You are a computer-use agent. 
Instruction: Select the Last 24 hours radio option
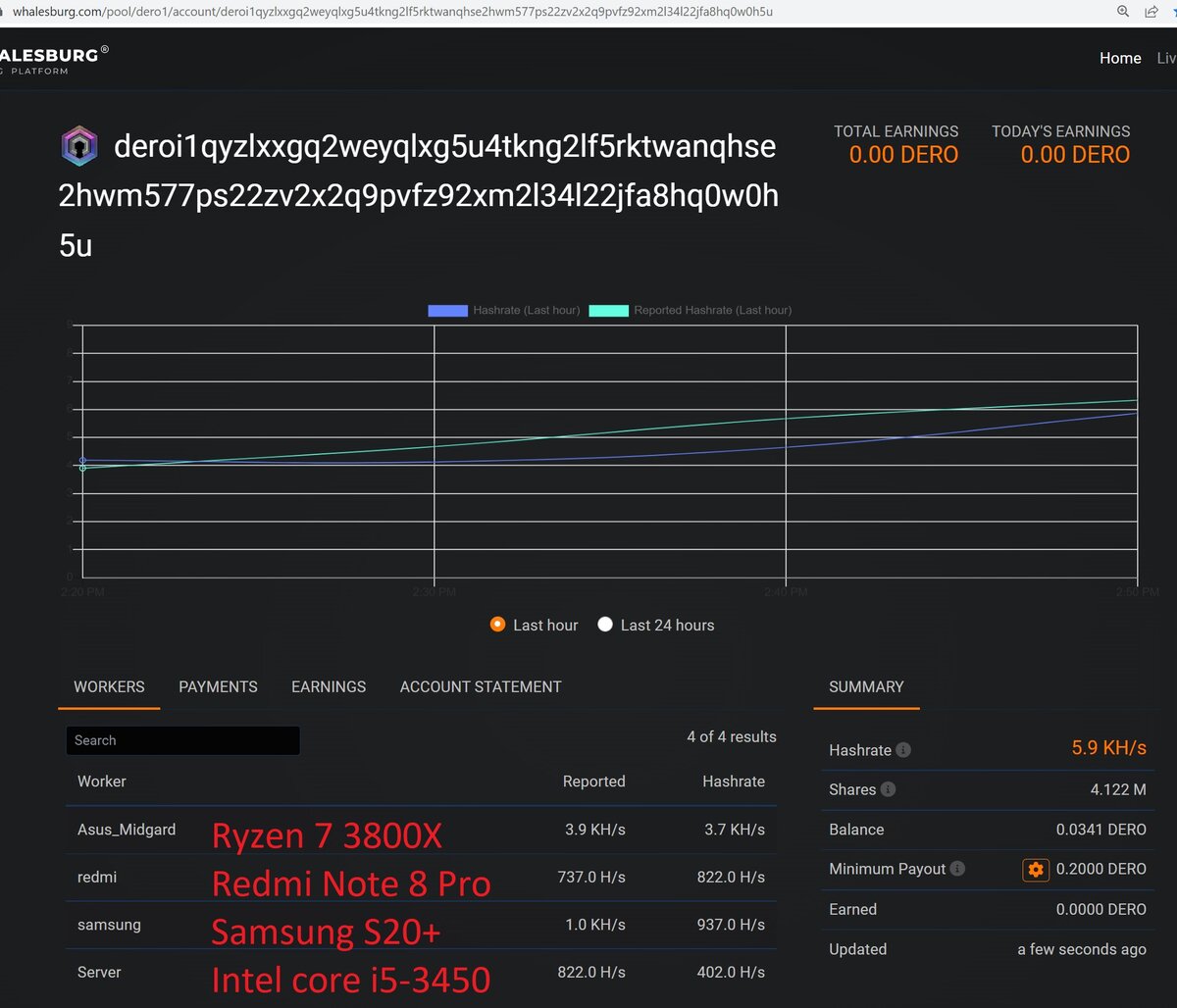tap(605, 625)
